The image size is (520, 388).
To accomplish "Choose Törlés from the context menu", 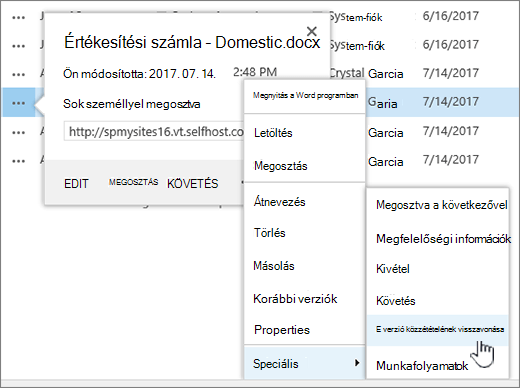I will click(x=305, y=233).
